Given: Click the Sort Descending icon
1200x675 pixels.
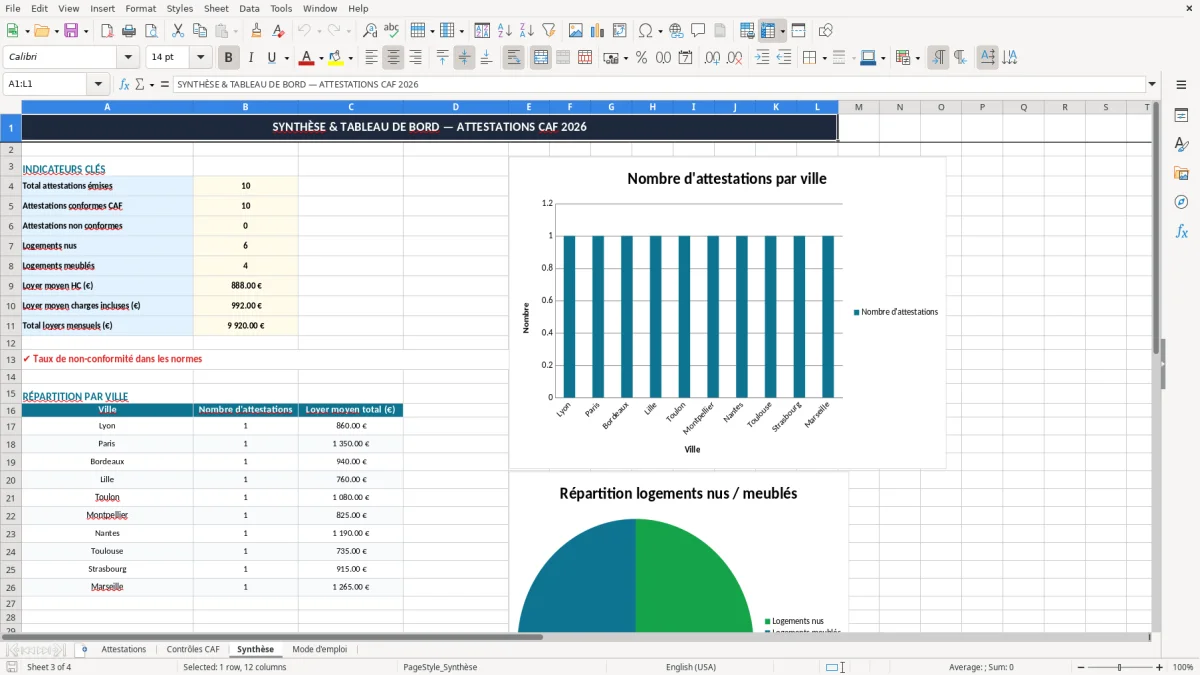Looking at the screenshot, I should tap(526, 31).
